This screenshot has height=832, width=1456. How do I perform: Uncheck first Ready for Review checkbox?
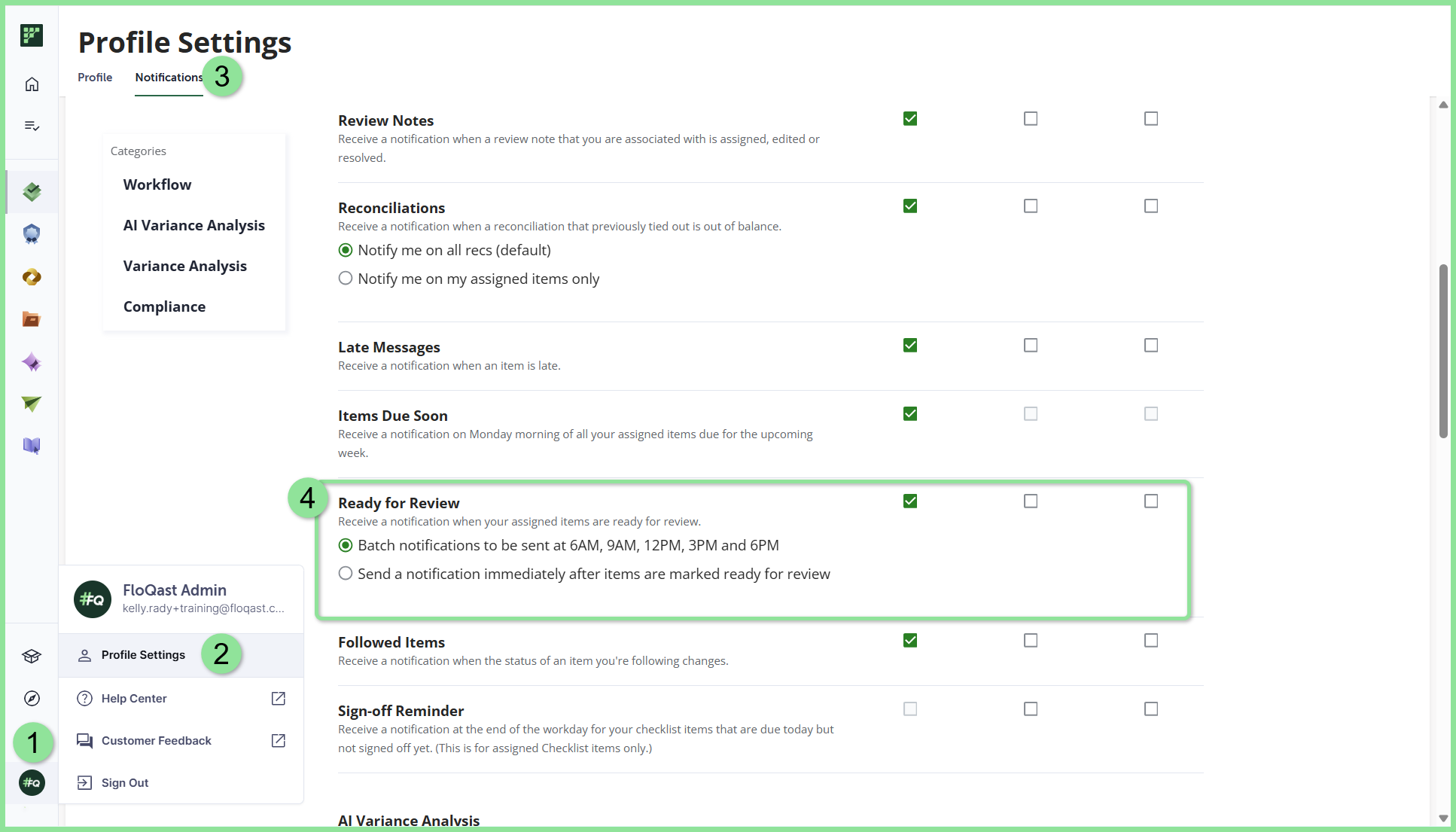(910, 501)
